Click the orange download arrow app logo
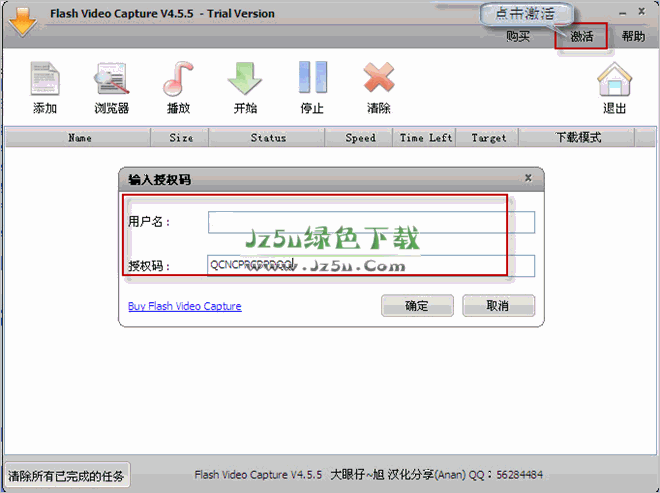Image resolution: width=660 pixels, height=493 pixels. coord(22,22)
